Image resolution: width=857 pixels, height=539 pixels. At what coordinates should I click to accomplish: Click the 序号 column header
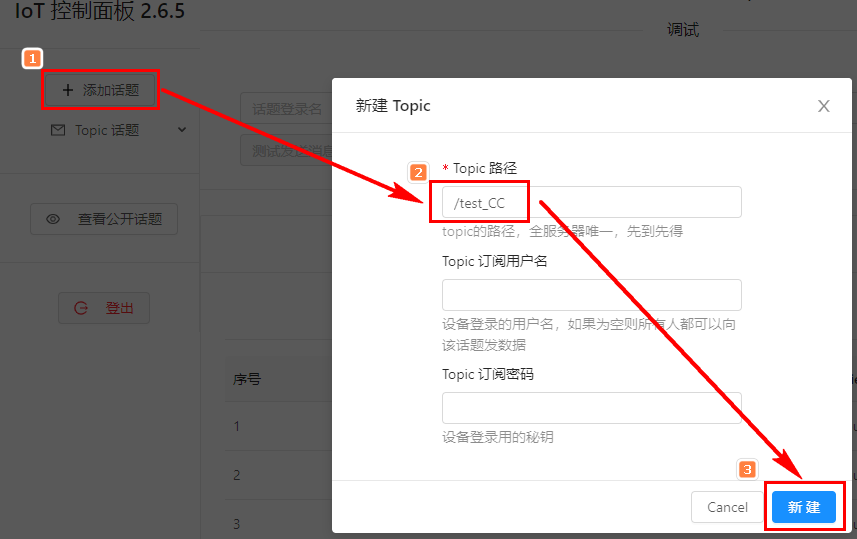coord(247,379)
